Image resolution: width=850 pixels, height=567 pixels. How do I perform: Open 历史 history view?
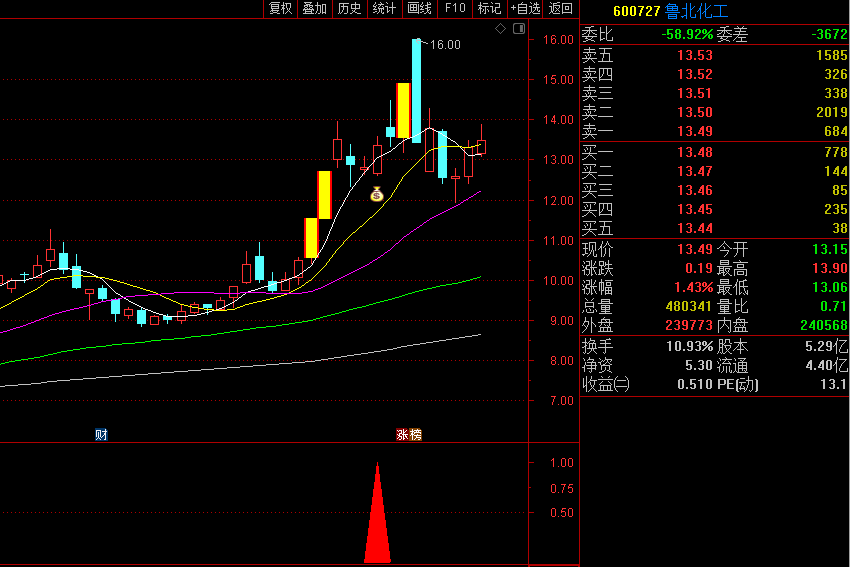click(349, 8)
